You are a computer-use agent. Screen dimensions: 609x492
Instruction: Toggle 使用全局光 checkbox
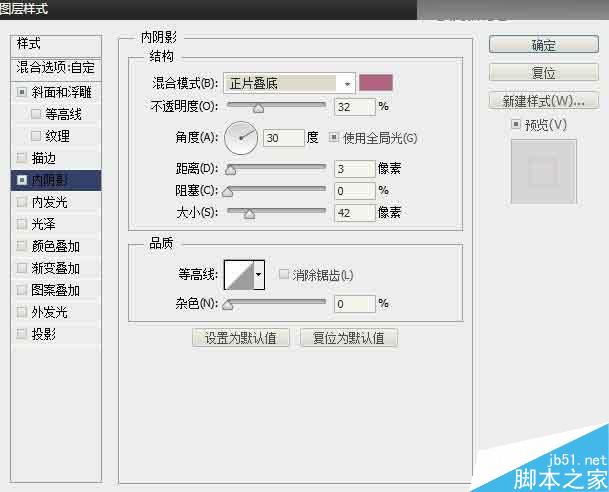point(333,137)
